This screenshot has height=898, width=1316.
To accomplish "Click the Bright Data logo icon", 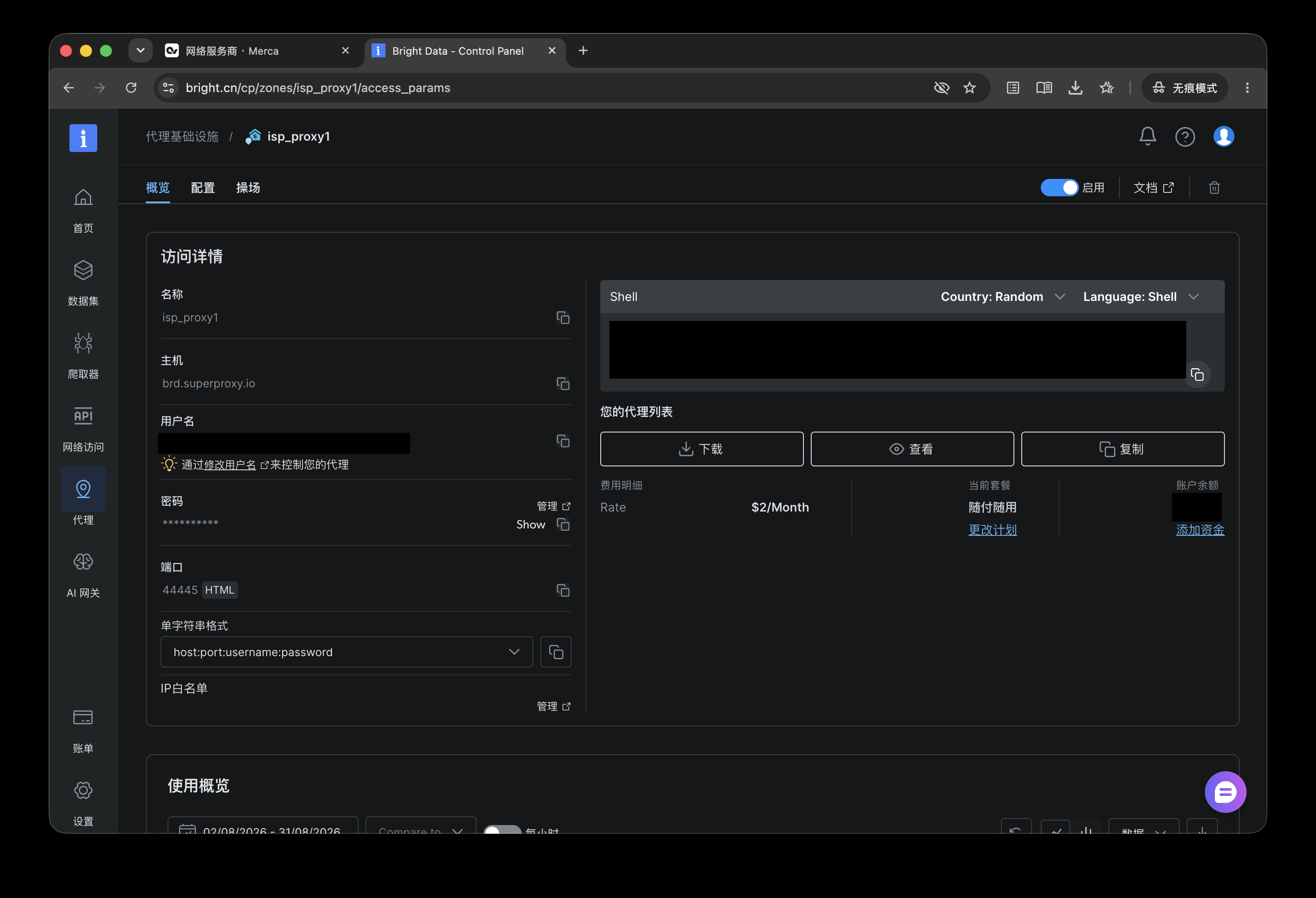I will click(x=83, y=138).
